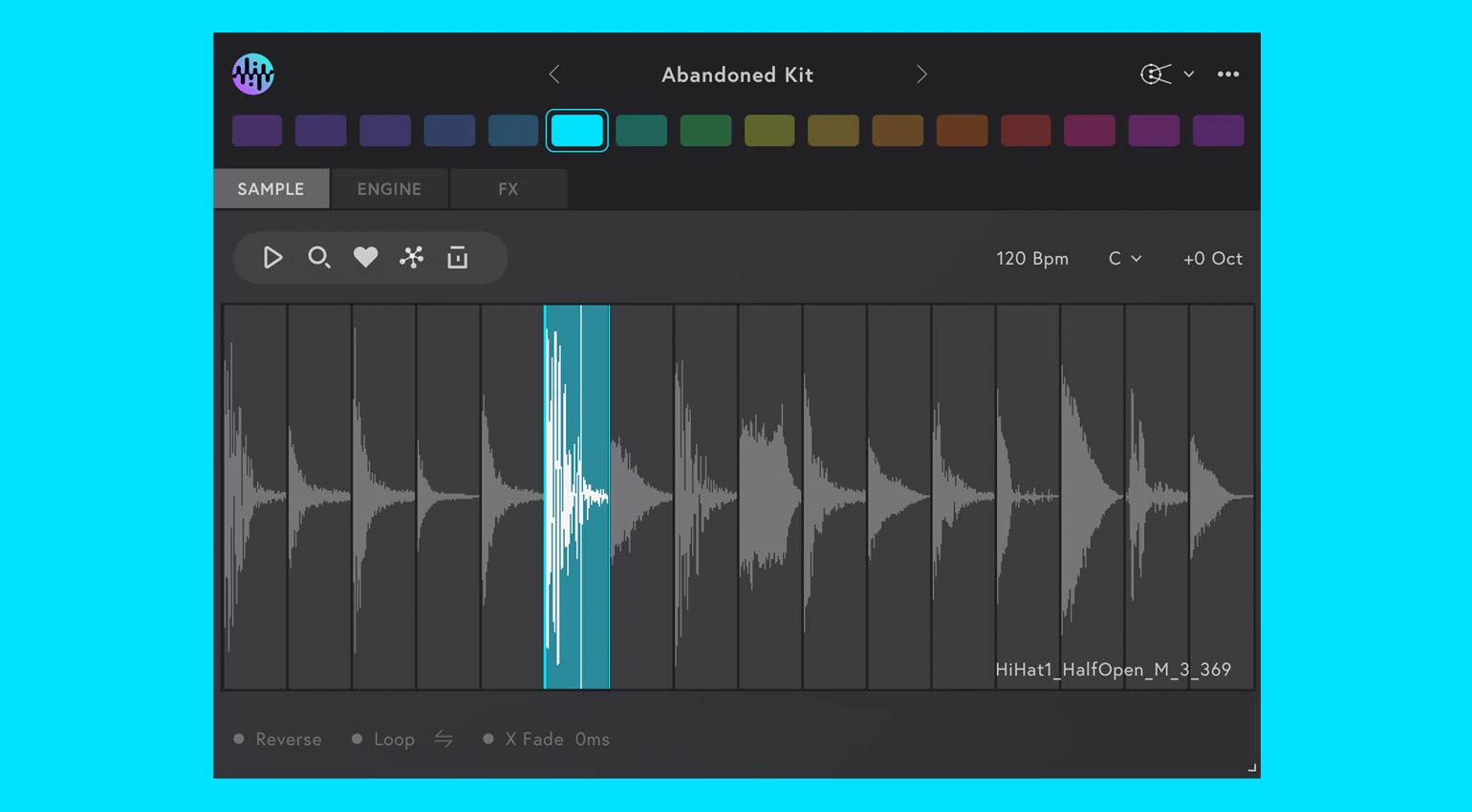Select the last purple pad on right
1472x812 pixels.
[1219, 130]
